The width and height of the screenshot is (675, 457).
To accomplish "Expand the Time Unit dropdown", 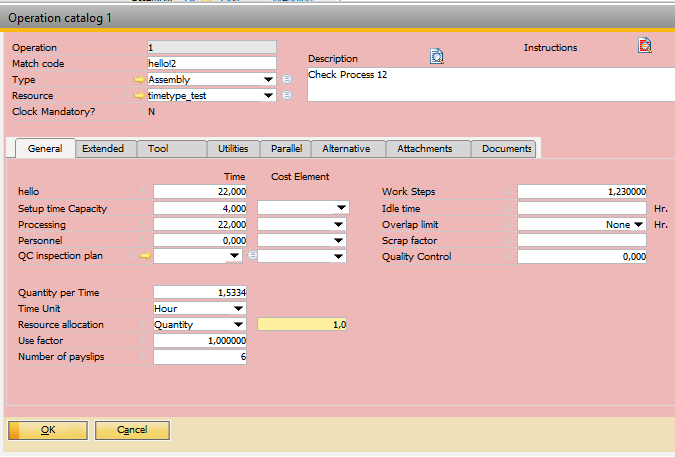I will tap(238, 309).
